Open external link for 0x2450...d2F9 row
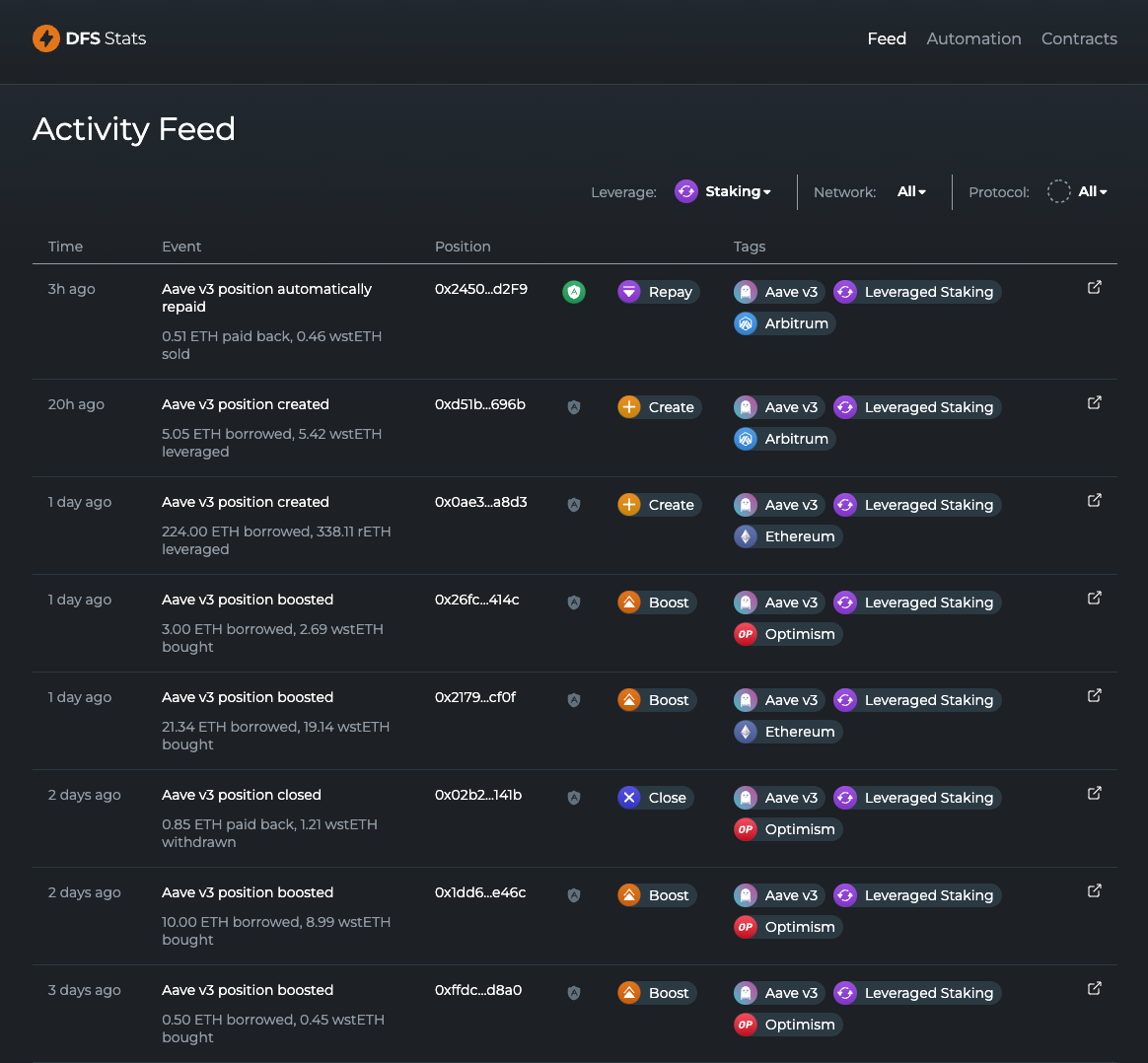 tap(1094, 288)
